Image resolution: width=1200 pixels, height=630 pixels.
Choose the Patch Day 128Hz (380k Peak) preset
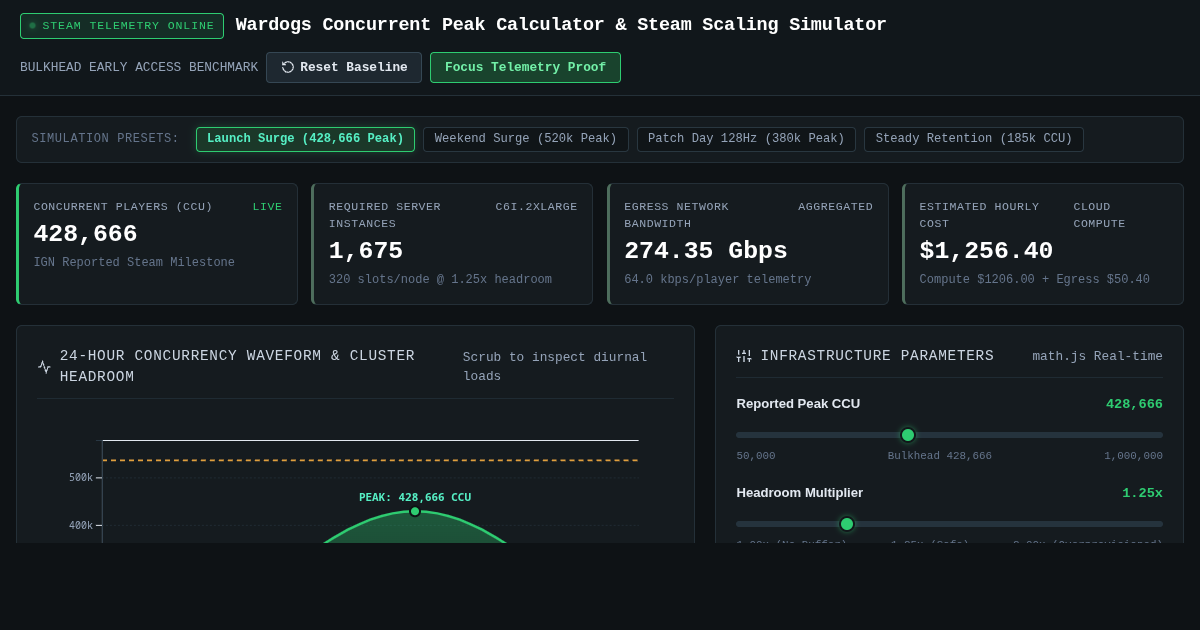[x=746, y=139]
